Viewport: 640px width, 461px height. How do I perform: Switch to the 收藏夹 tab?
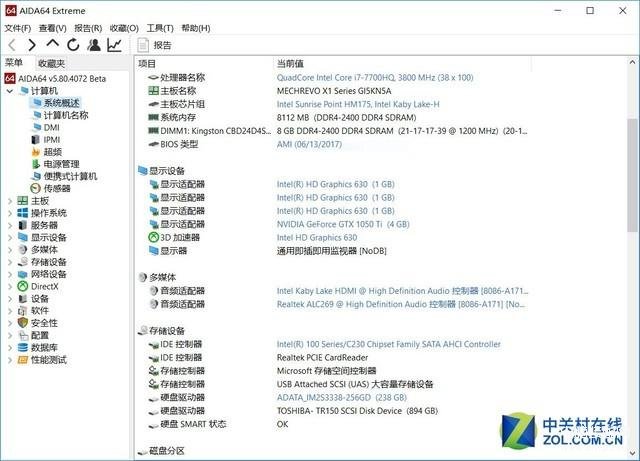(51, 63)
